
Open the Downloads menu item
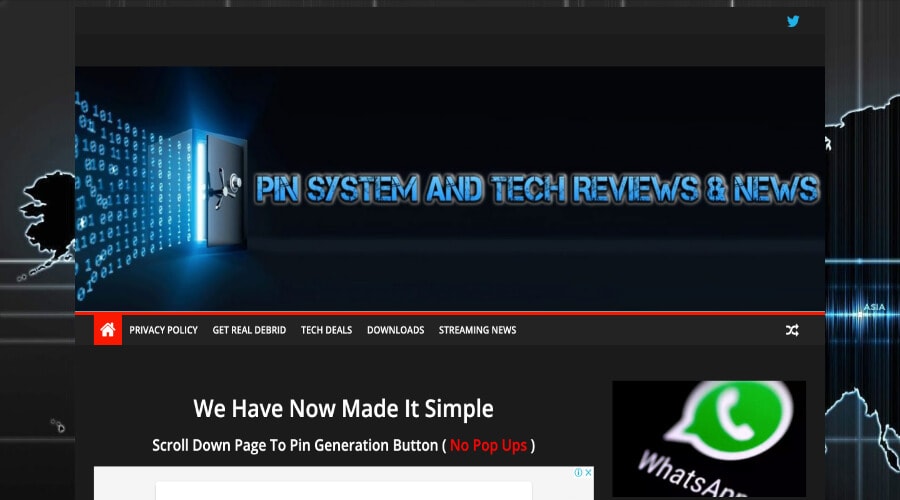pyautogui.click(x=395, y=330)
